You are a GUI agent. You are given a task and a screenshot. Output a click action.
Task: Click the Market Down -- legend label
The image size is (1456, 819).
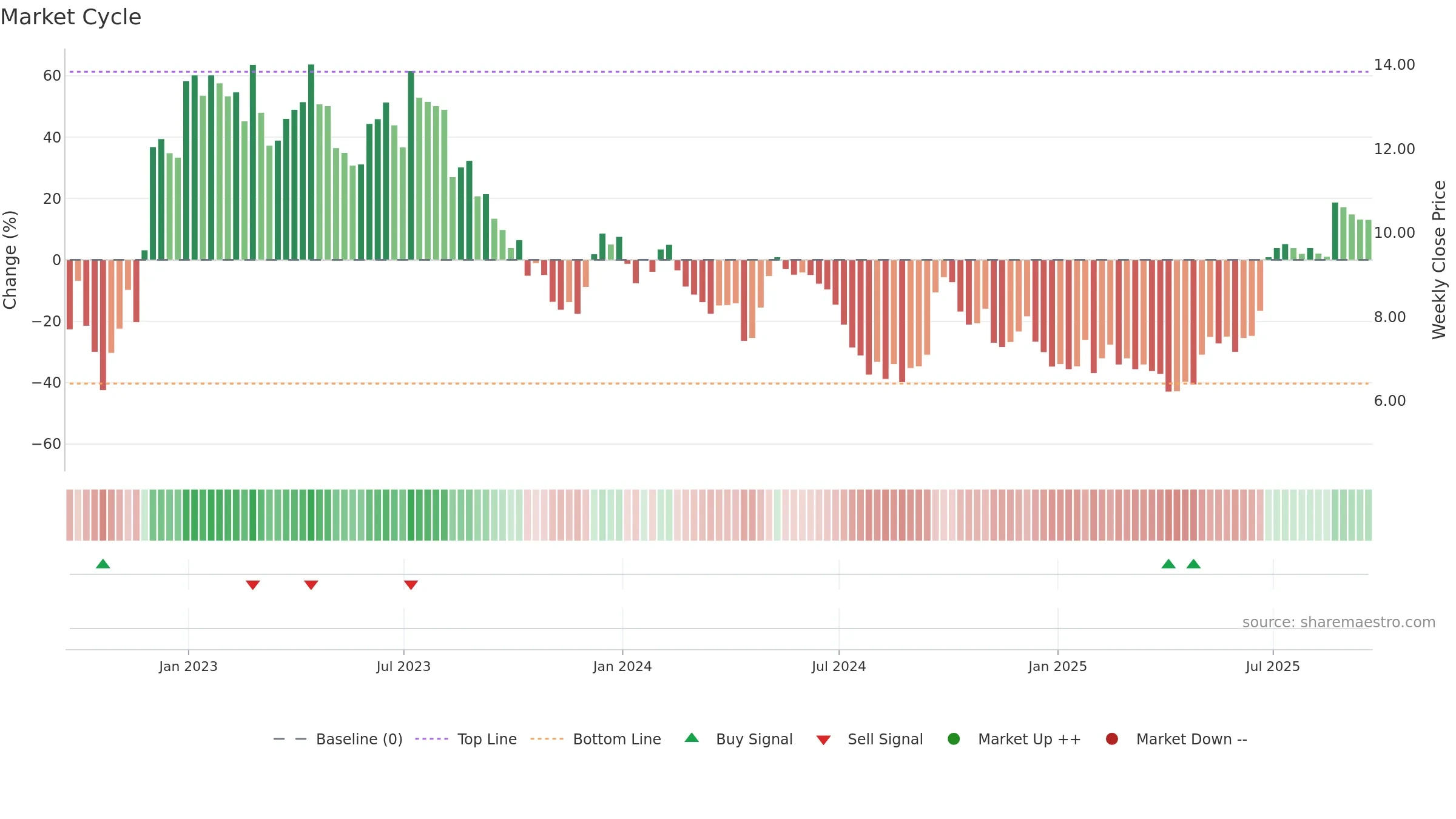(x=1191, y=739)
